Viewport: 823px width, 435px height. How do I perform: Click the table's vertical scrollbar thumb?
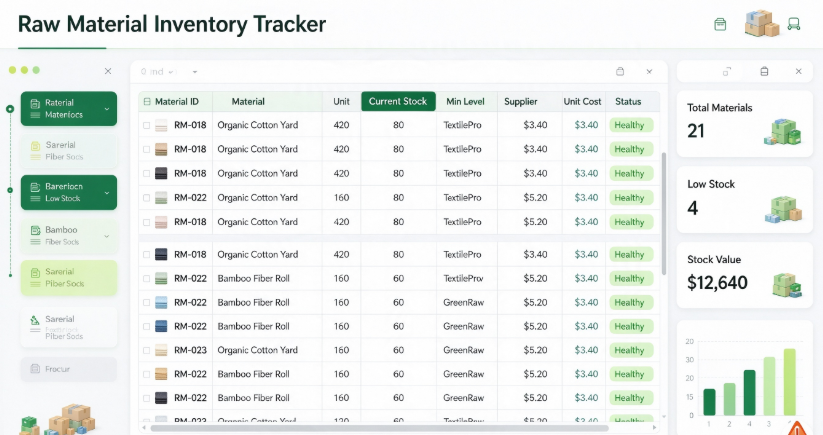click(x=664, y=214)
